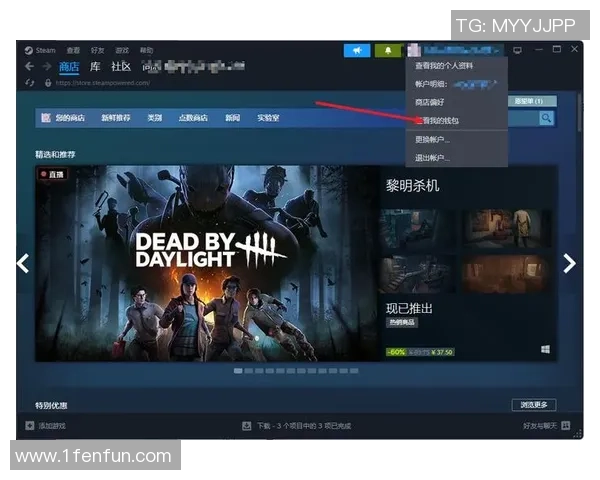View the top-right 黎明杀机 screenshot thumbnail

coord(507,229)
